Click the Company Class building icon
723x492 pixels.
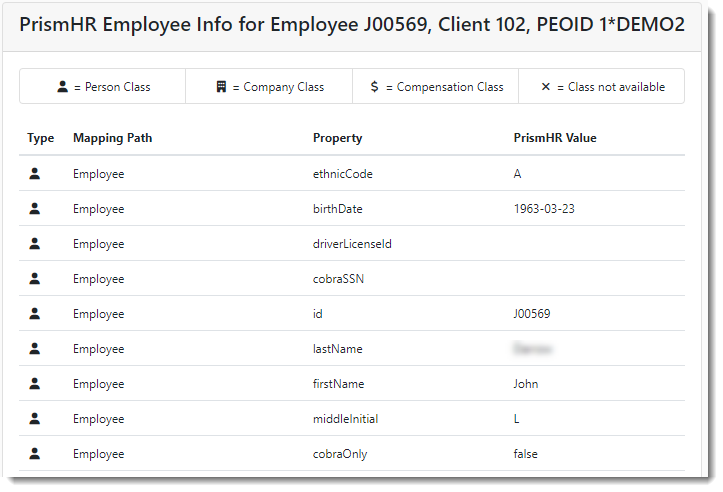[221, 87]
